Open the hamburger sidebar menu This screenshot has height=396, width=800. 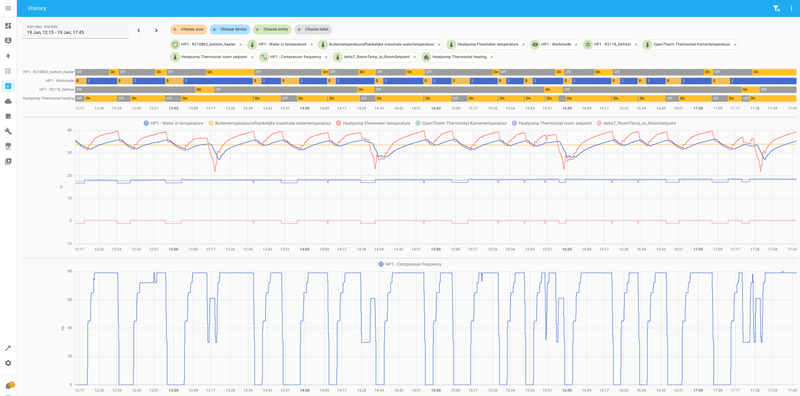8,8
